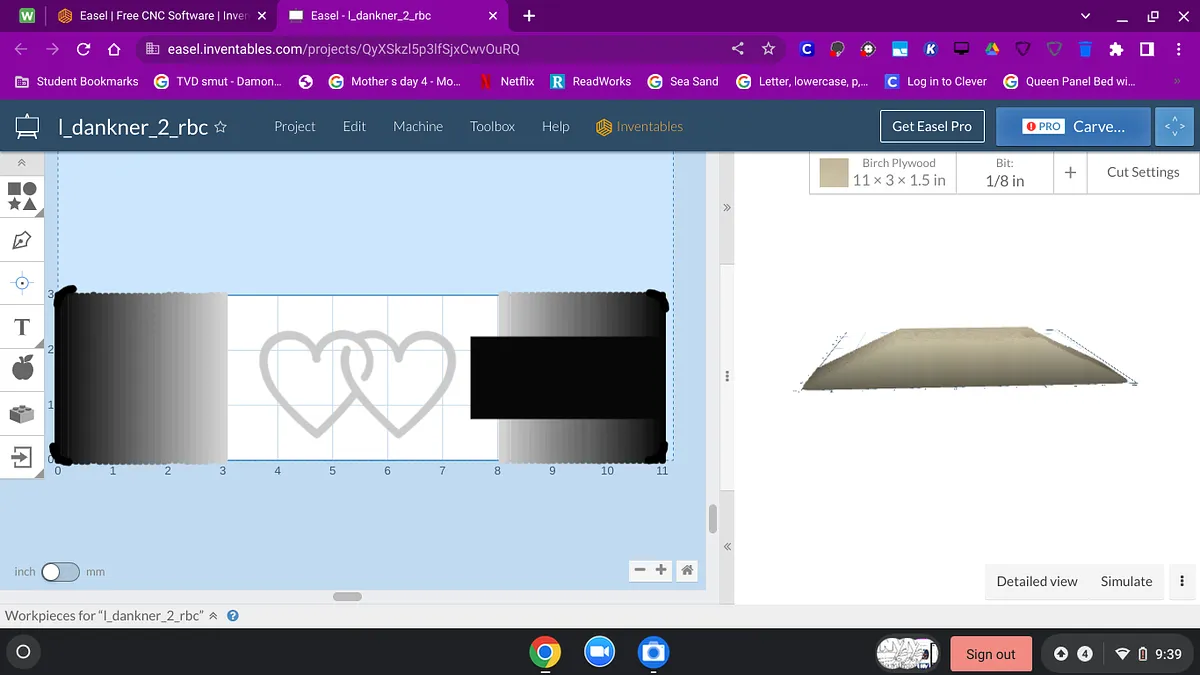1200x675 pixels.
Task: Open the Machine menu
Action: [418, 127]
